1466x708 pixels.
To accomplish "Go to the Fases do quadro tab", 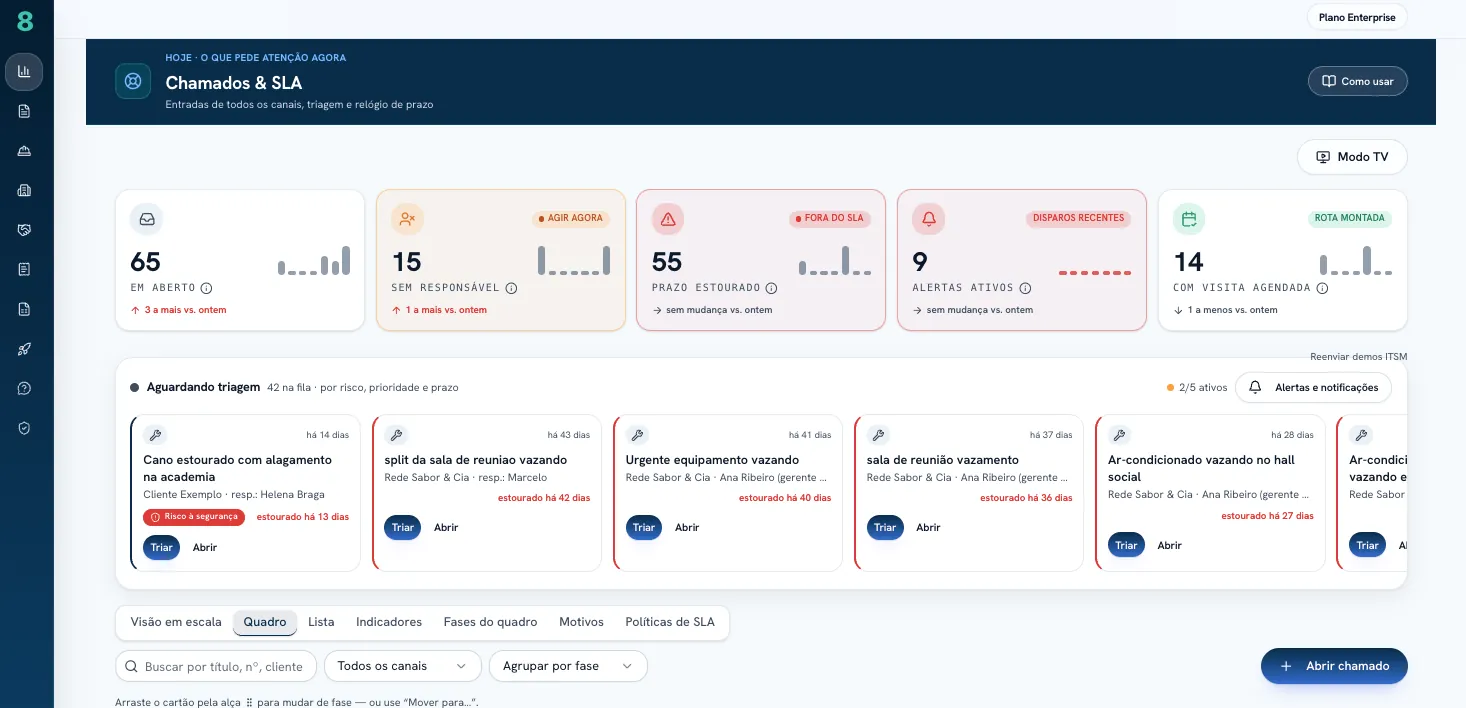I will tap(490, 622).
